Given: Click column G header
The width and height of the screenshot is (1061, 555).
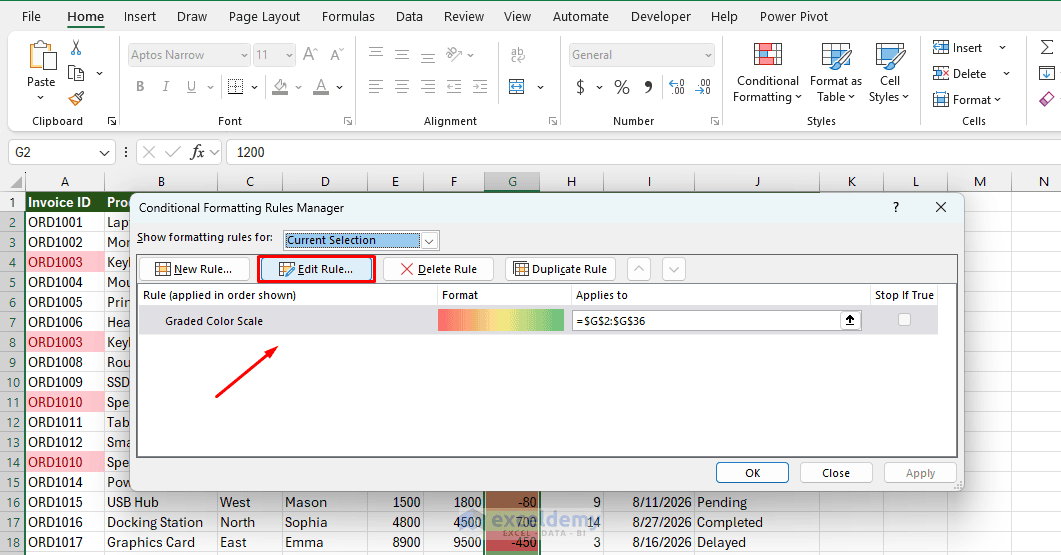Looking at the screenshot, I should [x=512, y=181].
